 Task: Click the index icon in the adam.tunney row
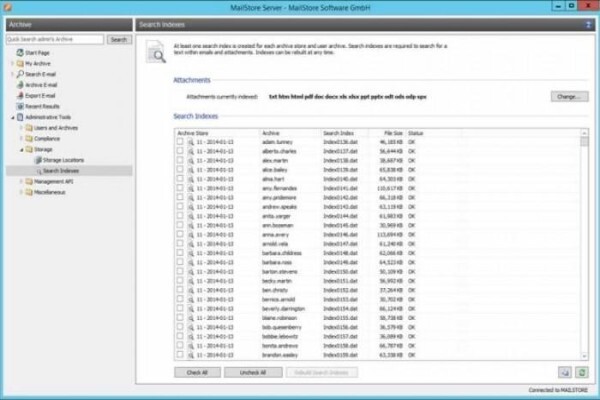coord(191,142)
